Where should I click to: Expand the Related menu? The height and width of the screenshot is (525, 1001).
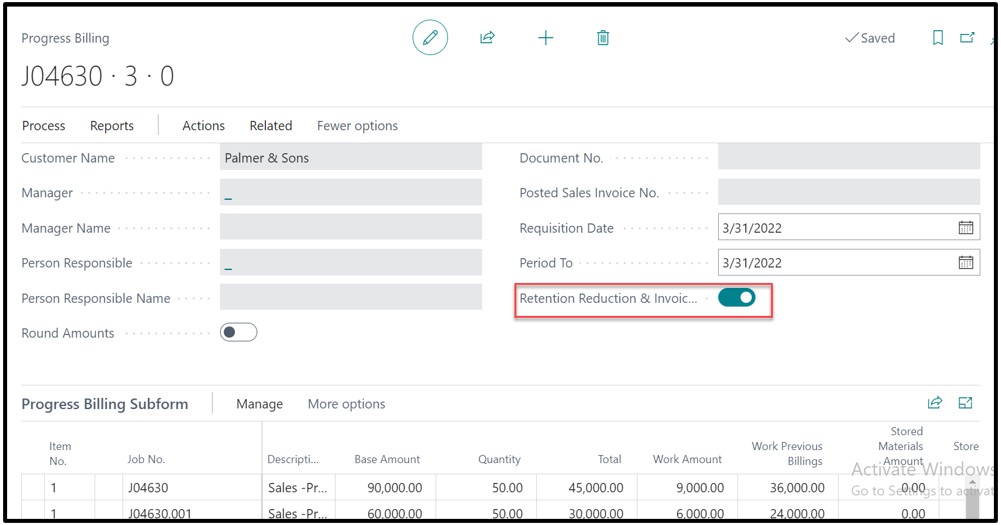pyautogui.click(x=271, y=126)
